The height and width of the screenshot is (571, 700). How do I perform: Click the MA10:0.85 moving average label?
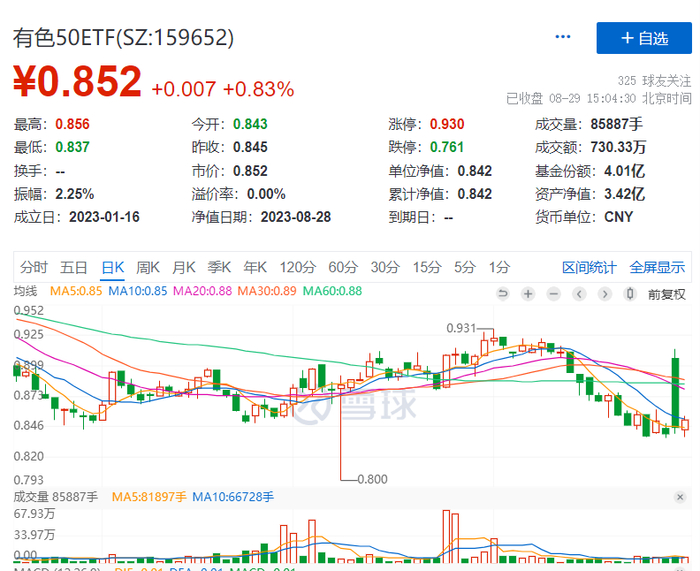point(138,291)
